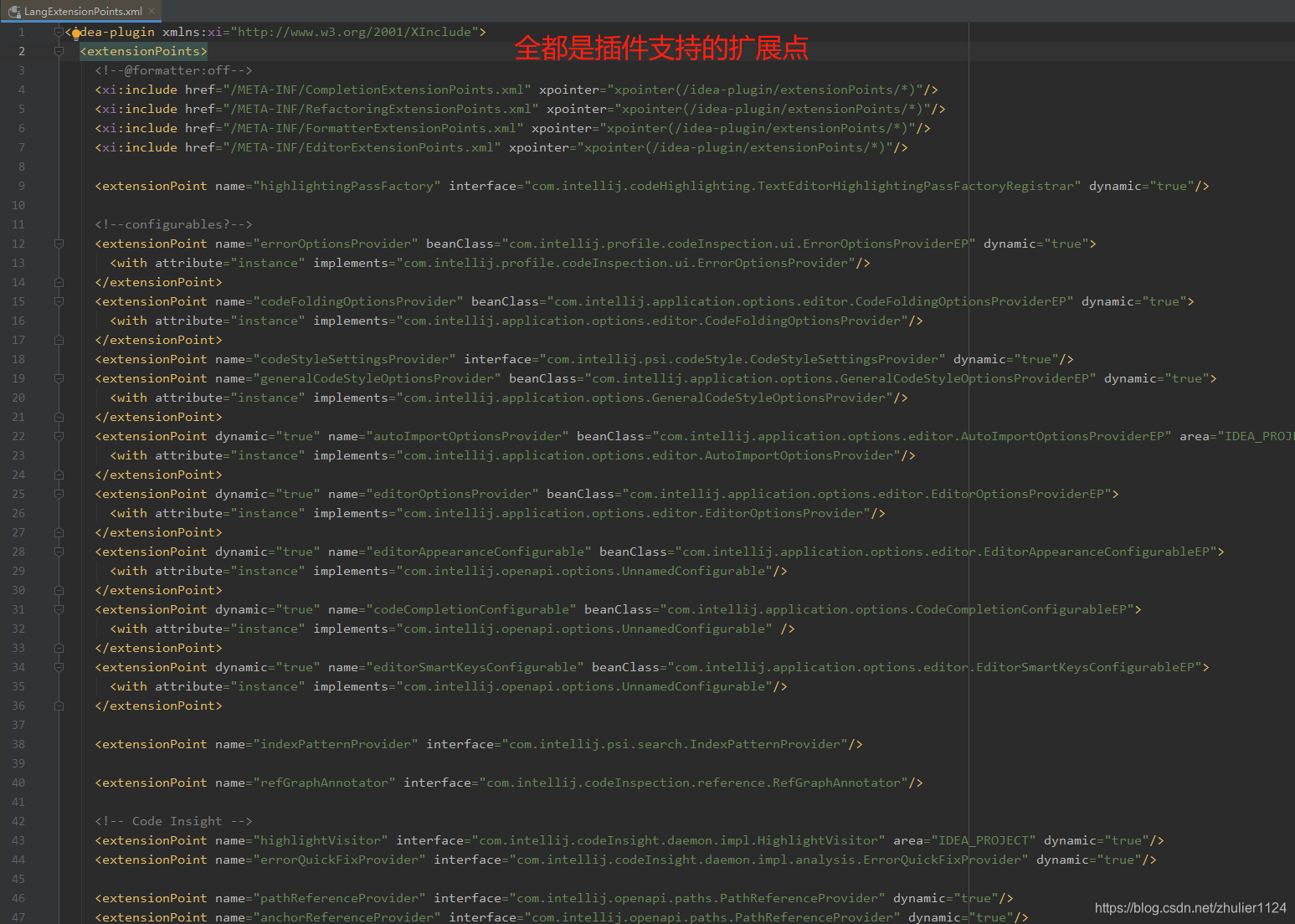Click the closing </extensionPoint> tag on line 33
This screenshot has height=924, width=1295.
coord(158,648)
